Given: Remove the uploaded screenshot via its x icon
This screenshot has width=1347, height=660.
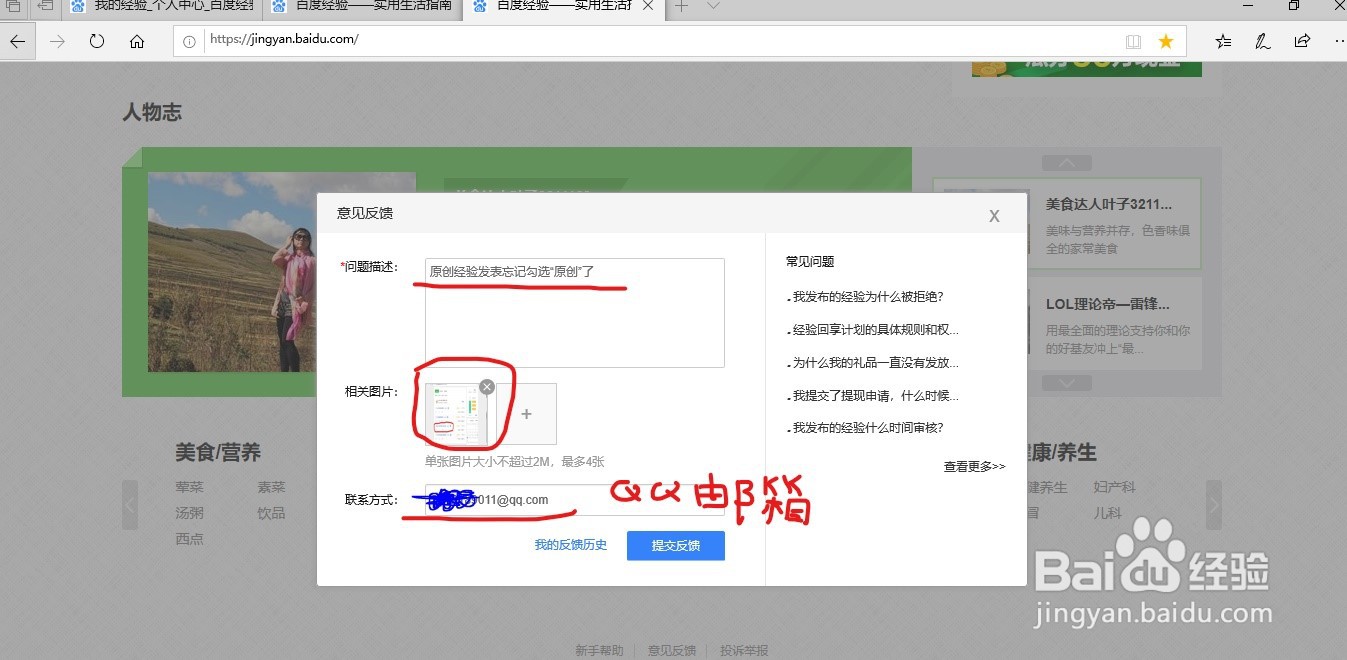Looking at the screenshot, I should pos(487,386).
